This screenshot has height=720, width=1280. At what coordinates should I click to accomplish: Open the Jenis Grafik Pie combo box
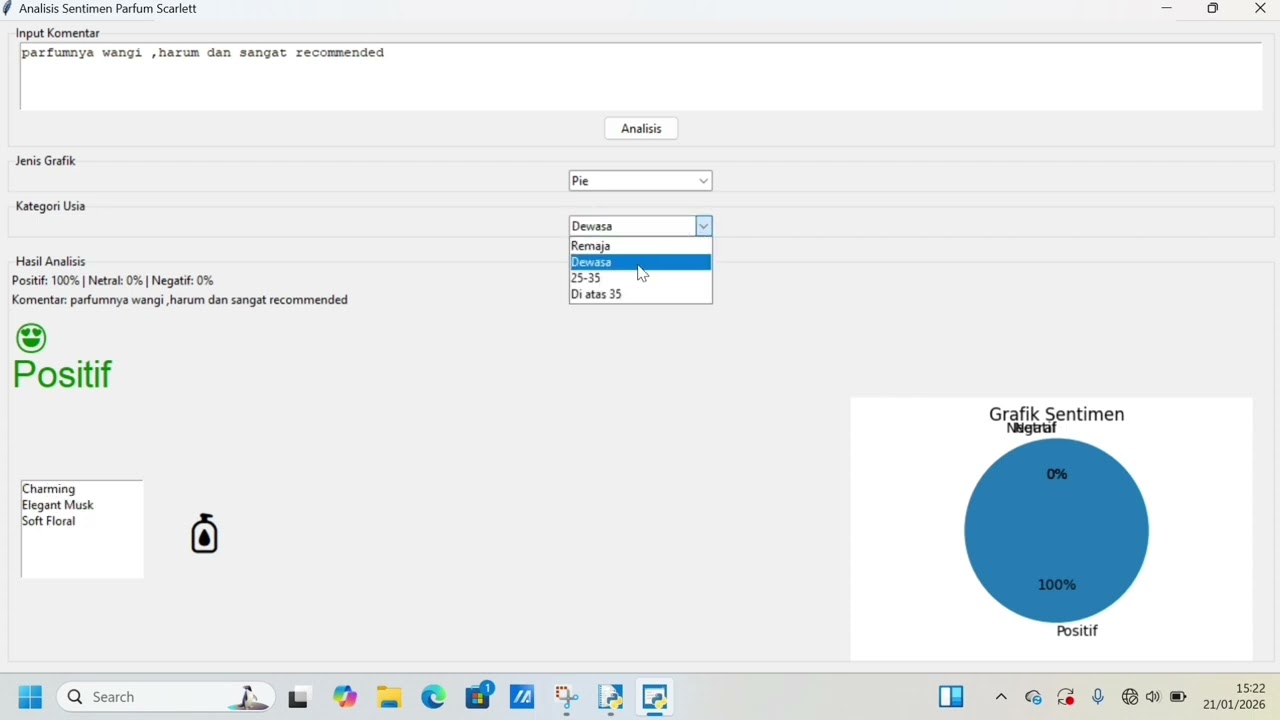641,181
